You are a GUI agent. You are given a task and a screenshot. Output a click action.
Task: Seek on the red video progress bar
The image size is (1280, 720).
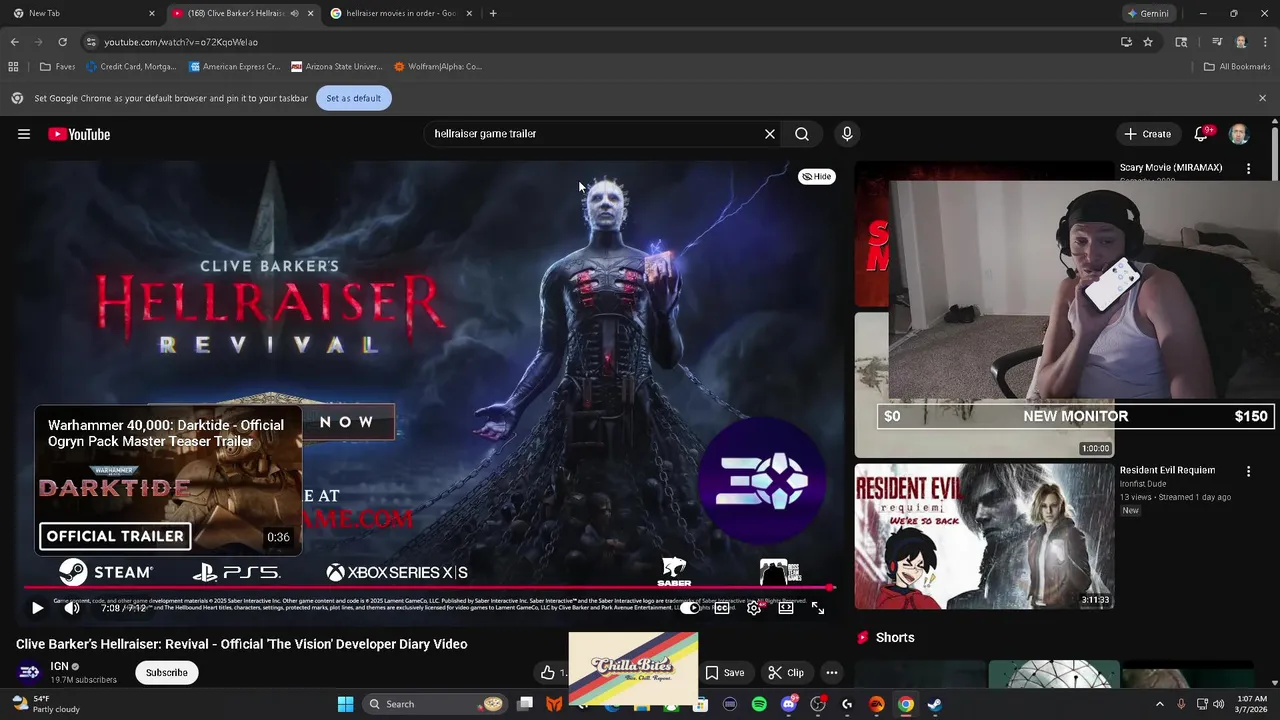(429, 588)
